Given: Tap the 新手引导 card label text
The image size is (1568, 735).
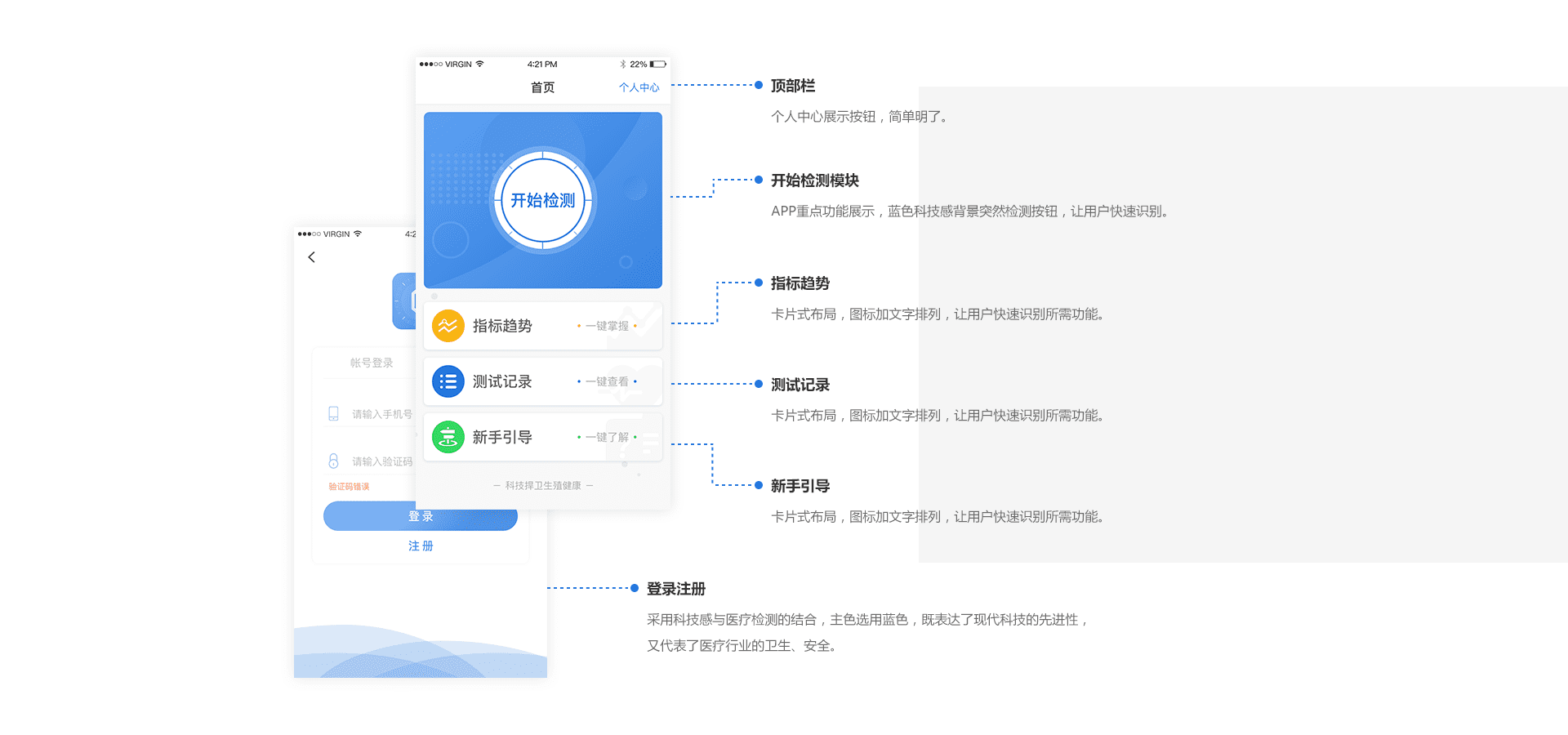Looking at the screenshot, I should [502, 437].
